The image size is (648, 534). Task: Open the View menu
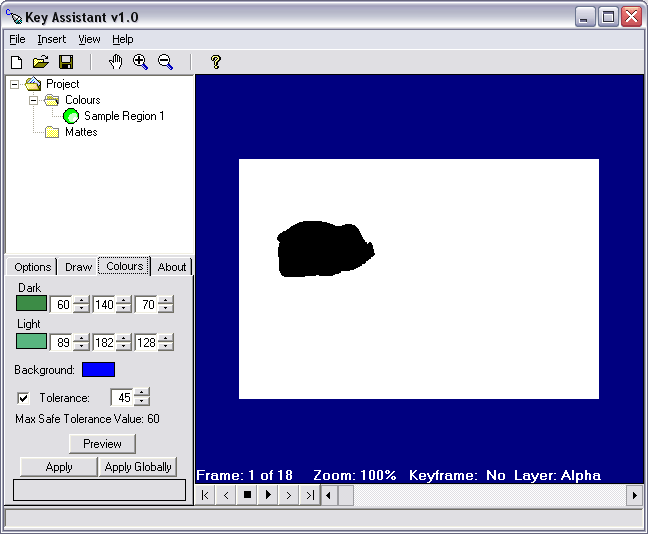pyautogui.click(x=89, y=39)
